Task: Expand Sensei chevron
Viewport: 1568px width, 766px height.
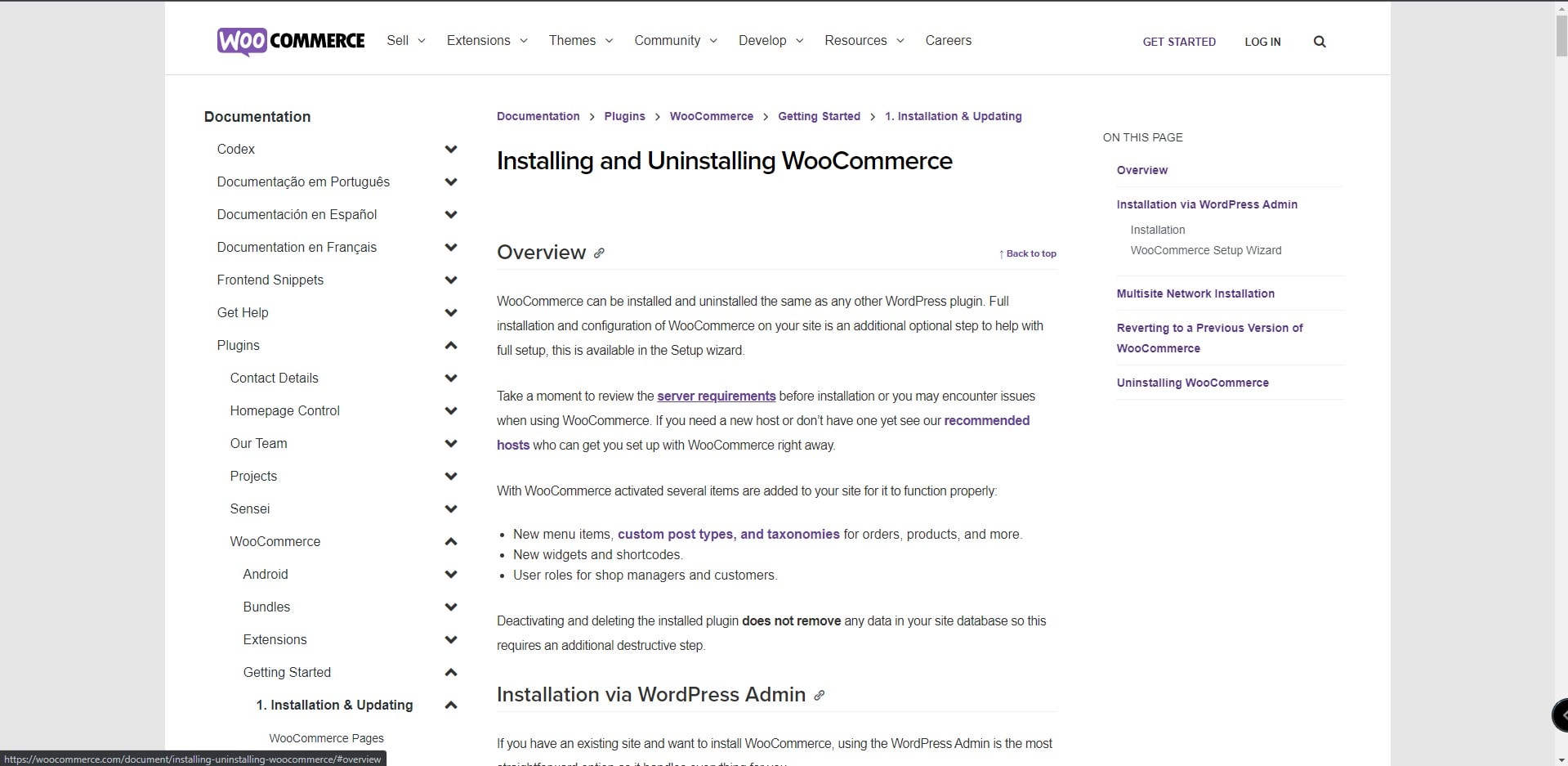Action: [x=451, y=509]
